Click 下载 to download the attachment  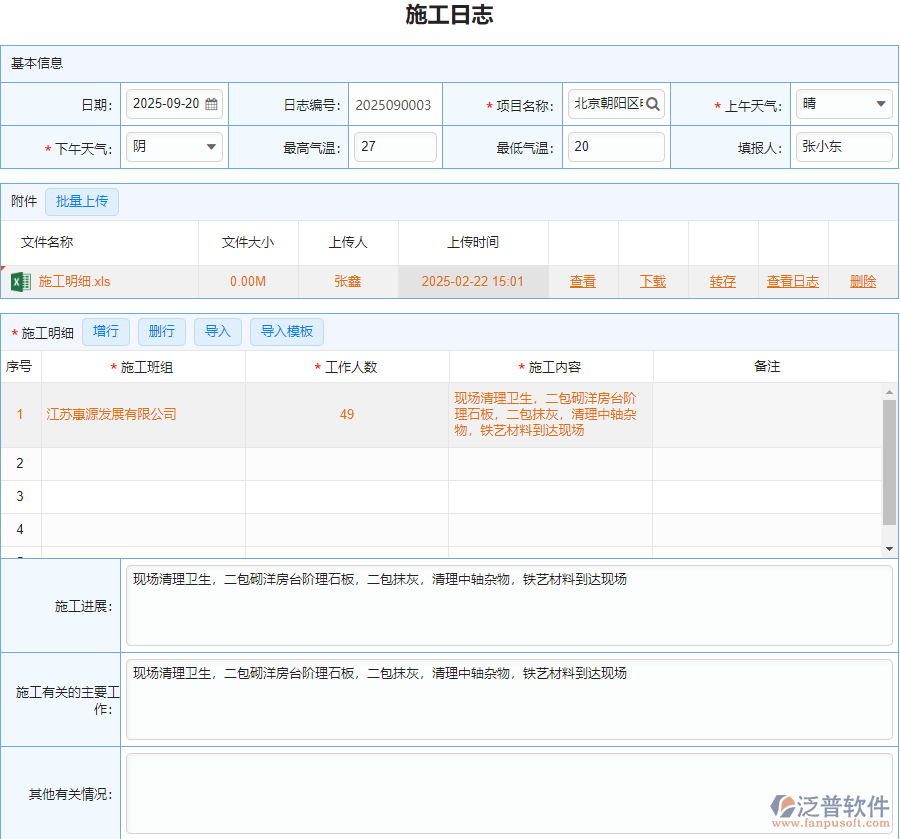(652, 281)
